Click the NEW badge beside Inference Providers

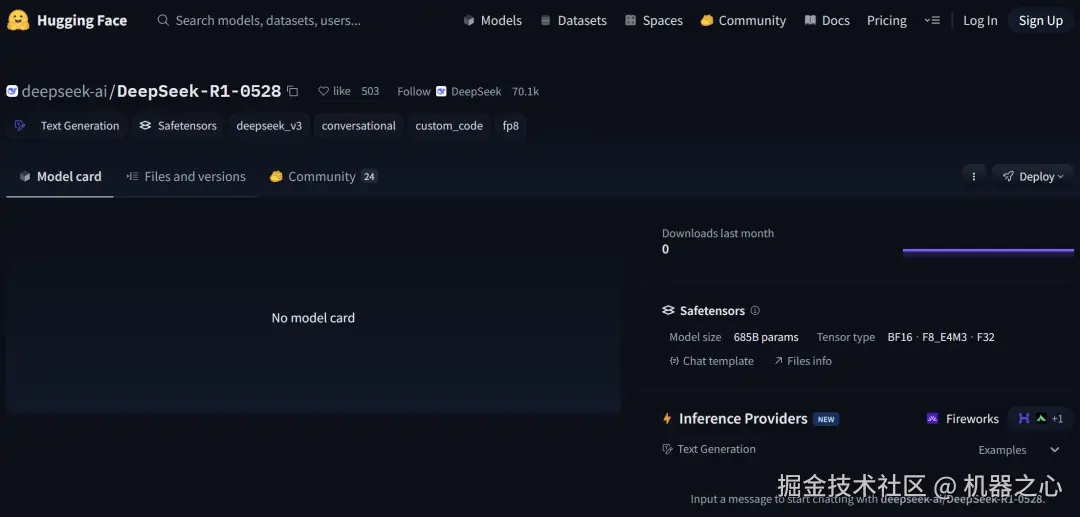pos(826,419)
